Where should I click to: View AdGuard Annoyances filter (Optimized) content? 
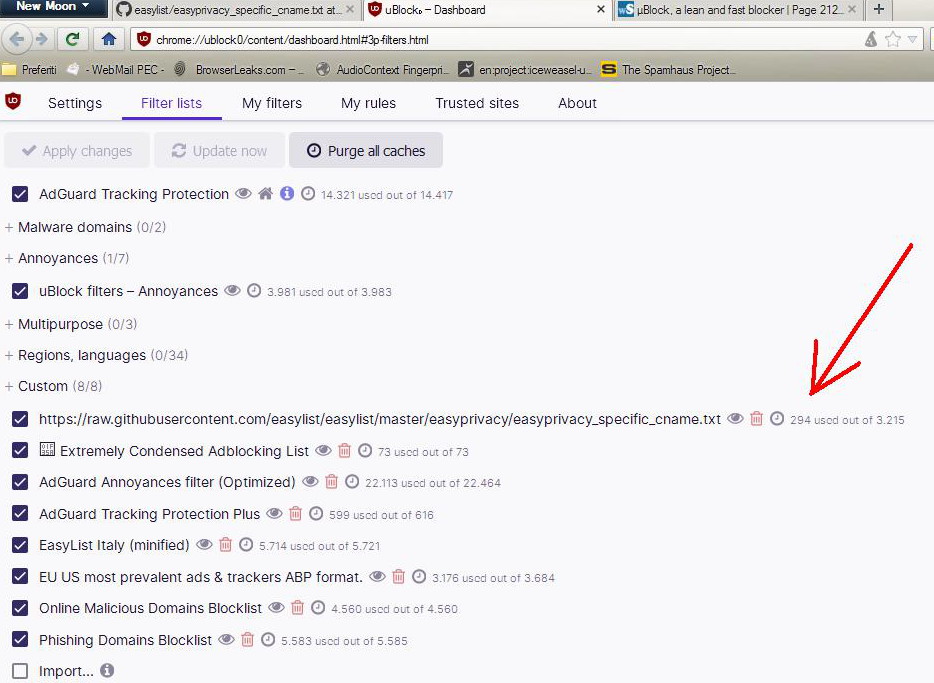(x=310, y=482)
